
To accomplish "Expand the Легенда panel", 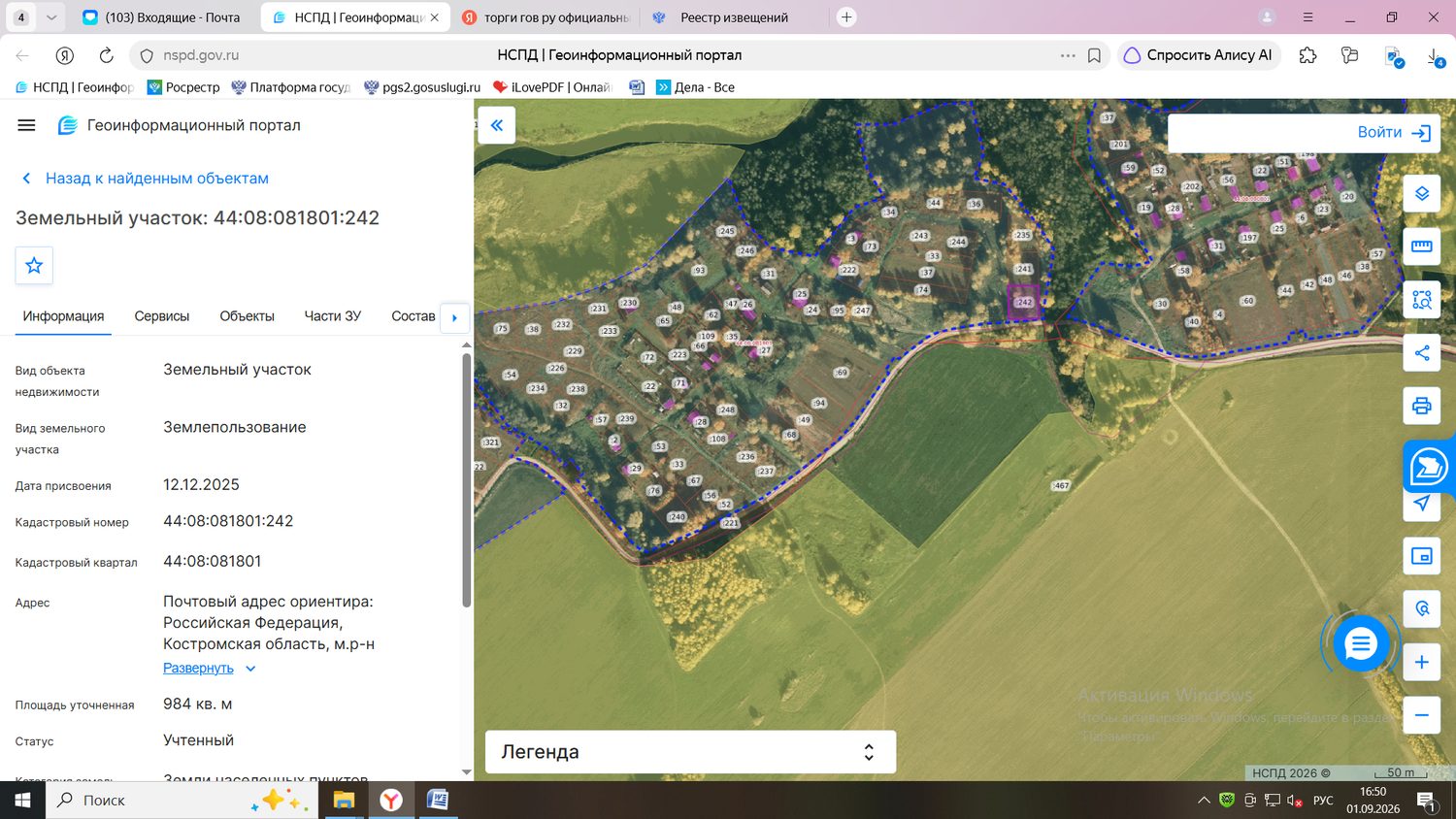I will [x=690, y=752].
